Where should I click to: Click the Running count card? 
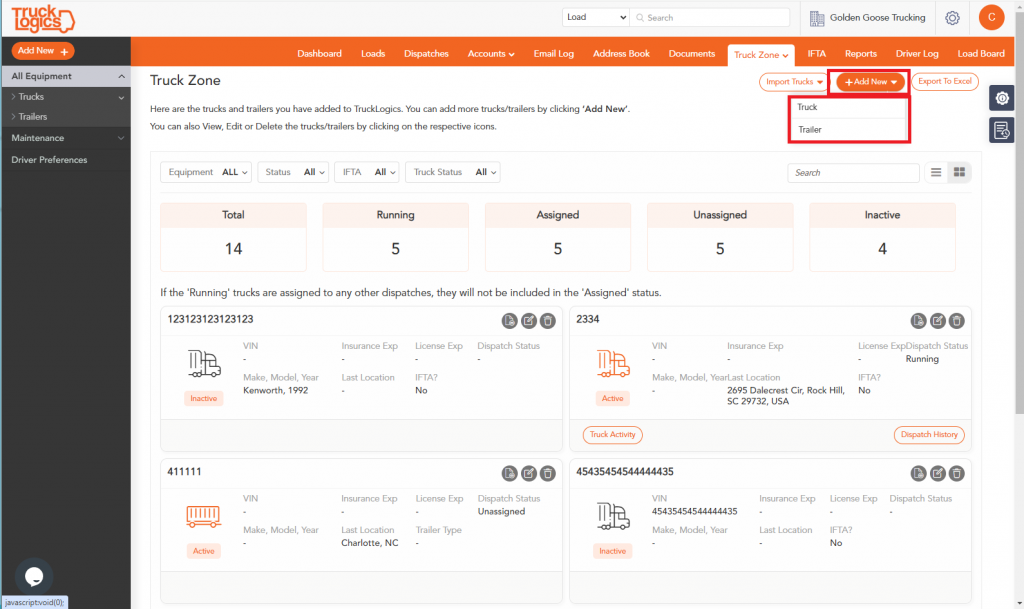(x=395, y=237)
